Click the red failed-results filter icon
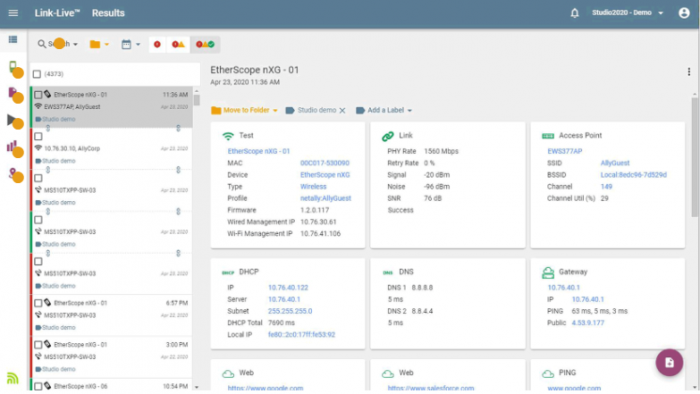This screenshot has width=700, height=394. (157, 44)
